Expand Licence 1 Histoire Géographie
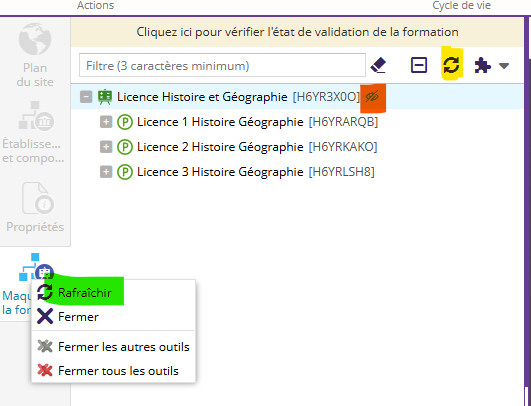The width and height of the screenshot is (531, 406). 106,122
